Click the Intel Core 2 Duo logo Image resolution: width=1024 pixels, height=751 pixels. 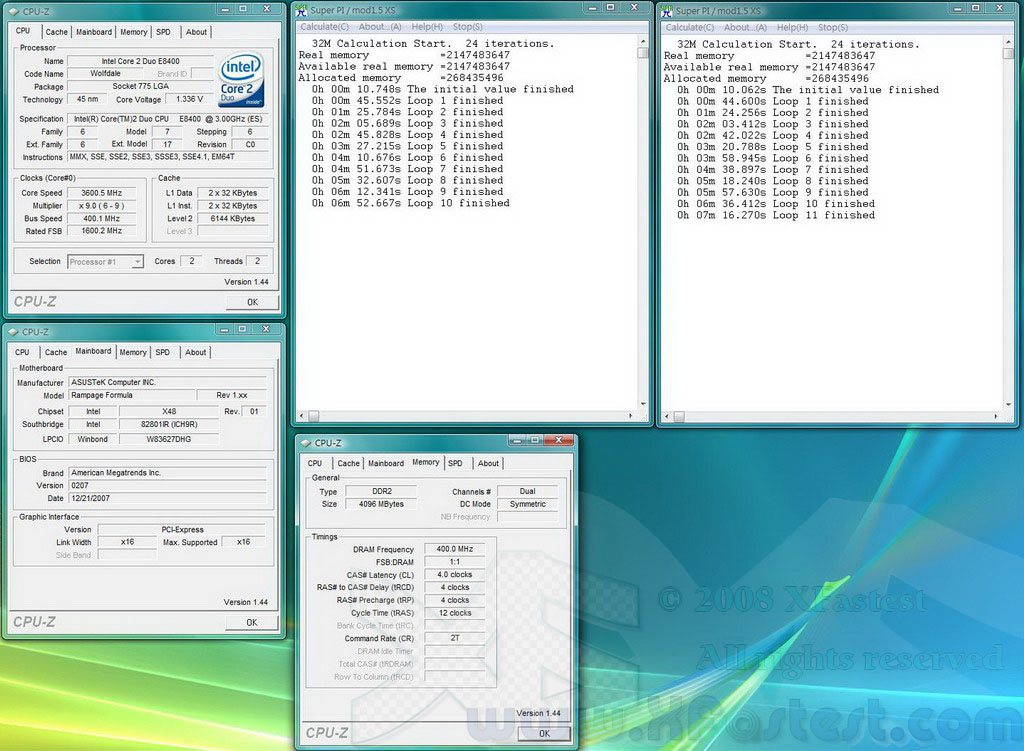point(241,78)
